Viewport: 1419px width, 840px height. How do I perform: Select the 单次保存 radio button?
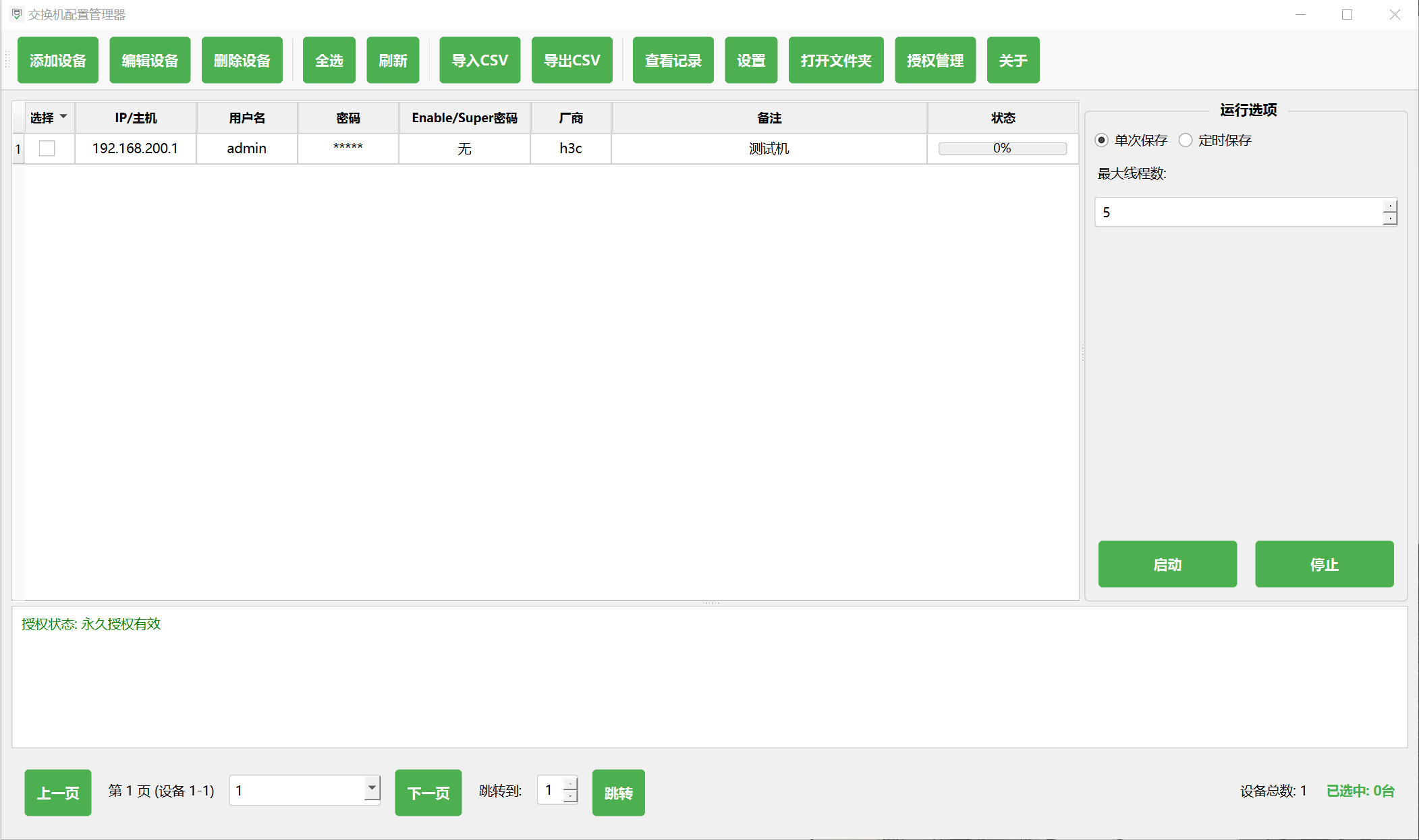tap(1102, 140)
